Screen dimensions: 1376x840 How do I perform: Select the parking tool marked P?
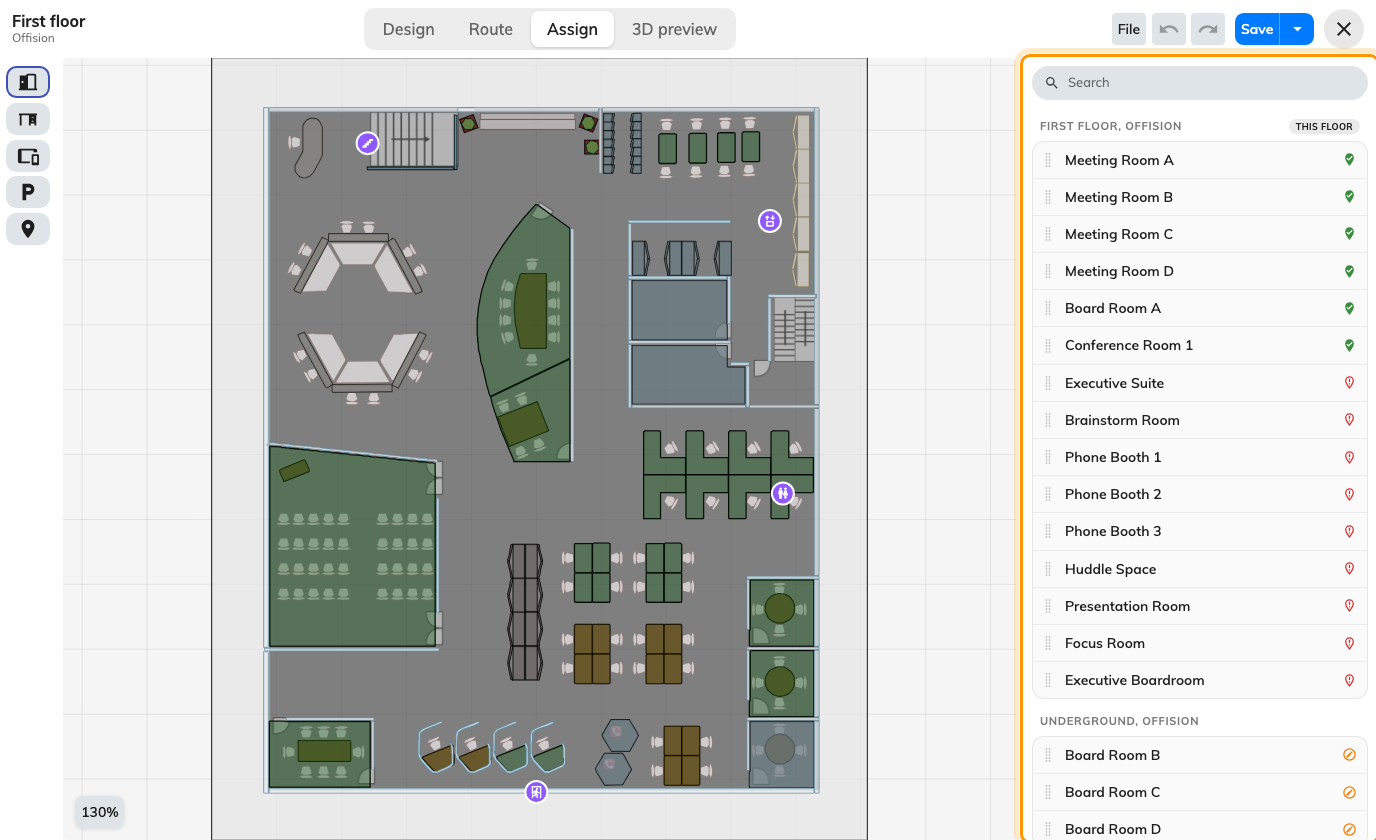(28, 192)
